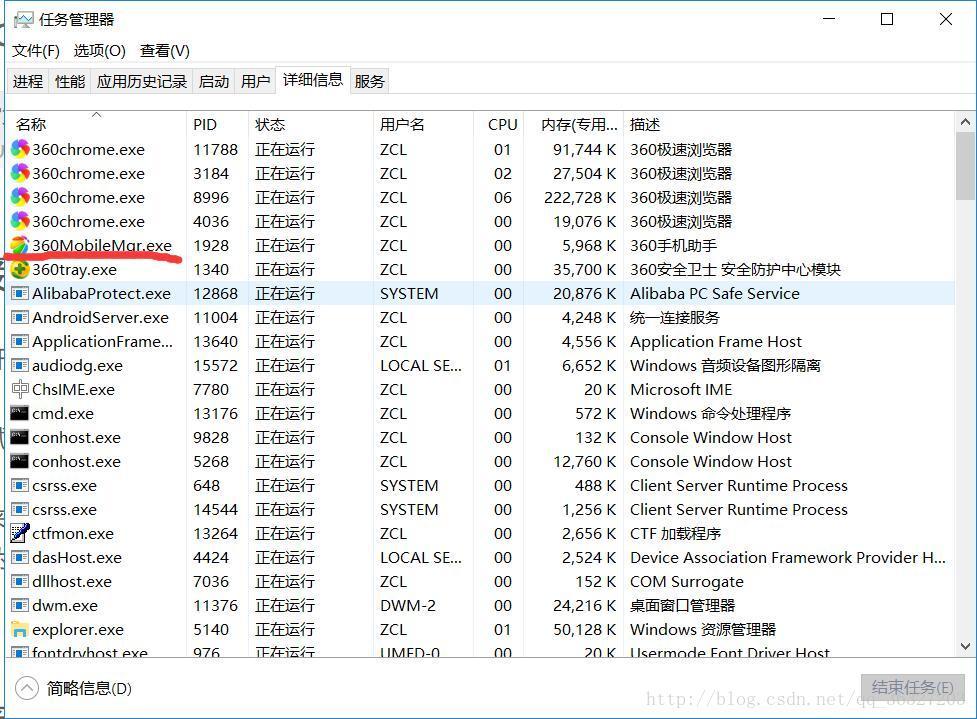Click the 360MobileMgr.exe process icon
This screenshot has width=977, height=719.
(20, 245)
